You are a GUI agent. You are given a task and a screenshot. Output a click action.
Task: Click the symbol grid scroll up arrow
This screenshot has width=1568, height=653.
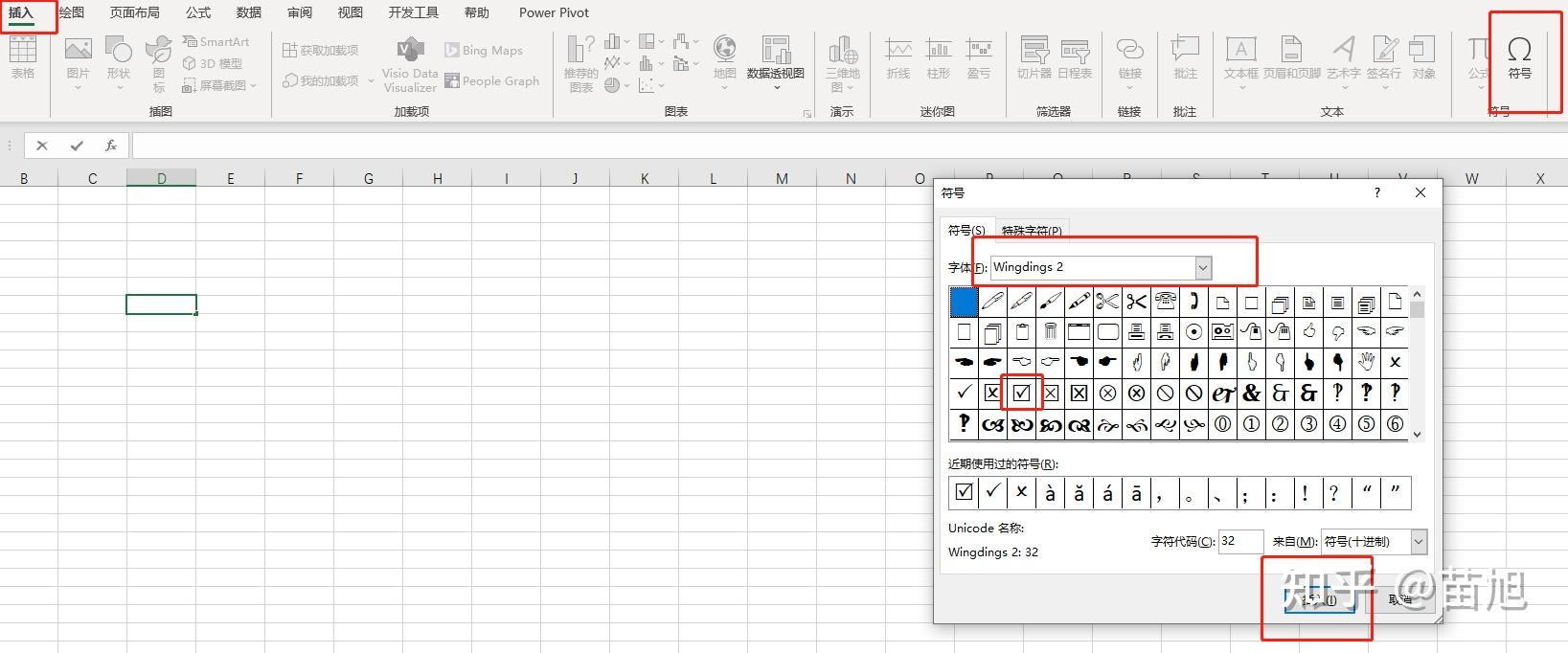click(1418, 295)
